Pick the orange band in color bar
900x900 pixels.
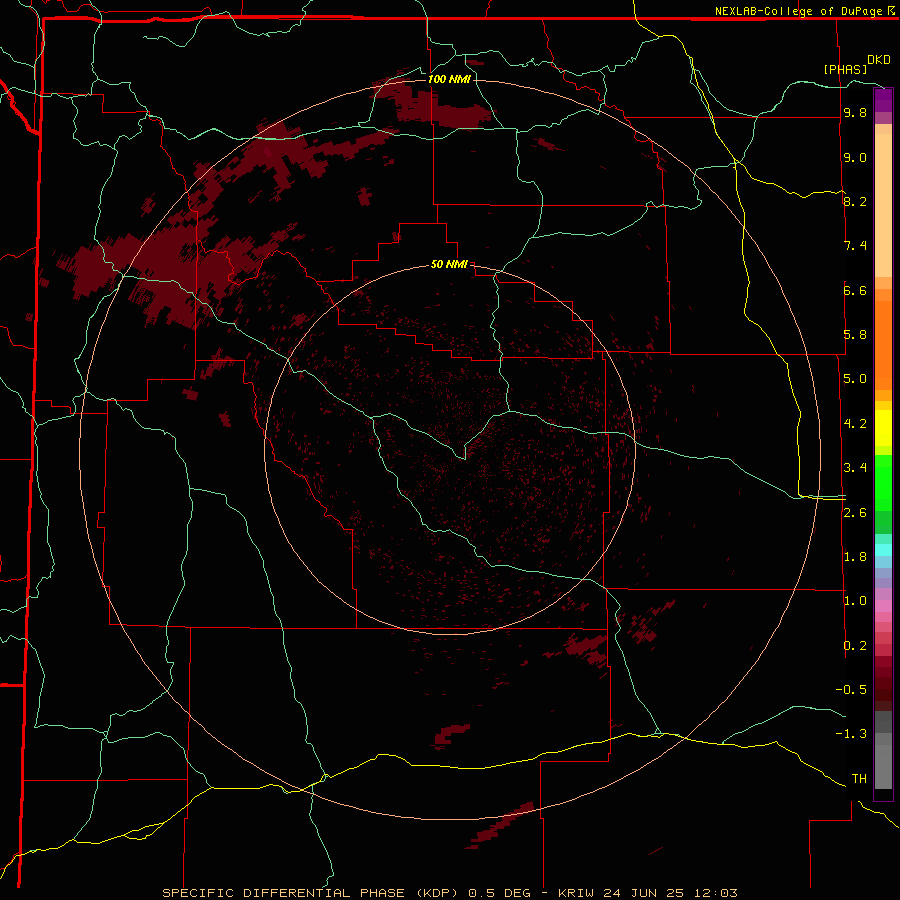883,344
